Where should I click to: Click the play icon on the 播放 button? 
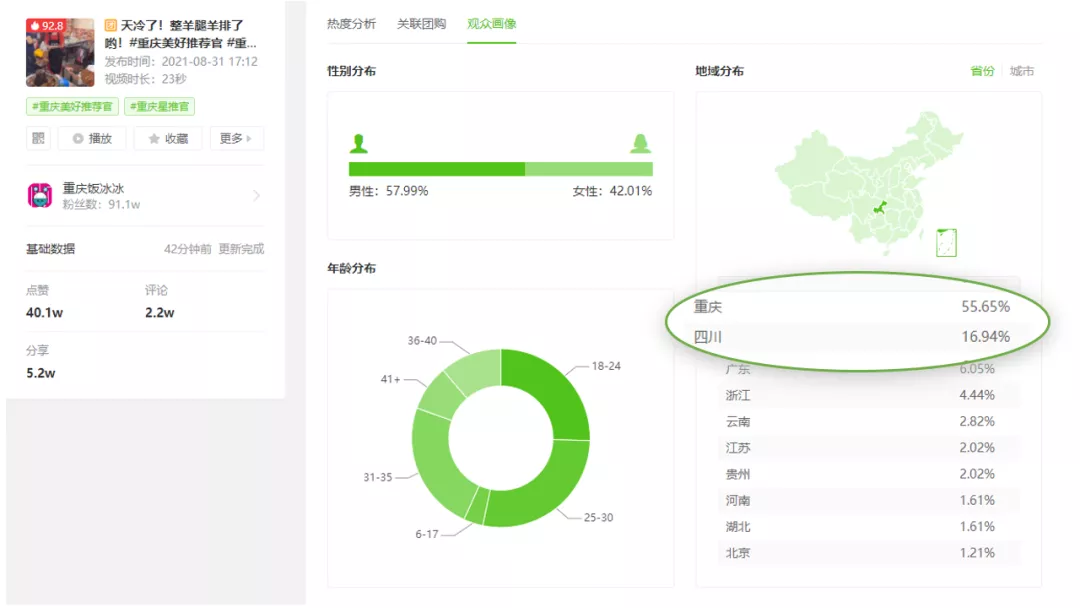pos(76,138)
